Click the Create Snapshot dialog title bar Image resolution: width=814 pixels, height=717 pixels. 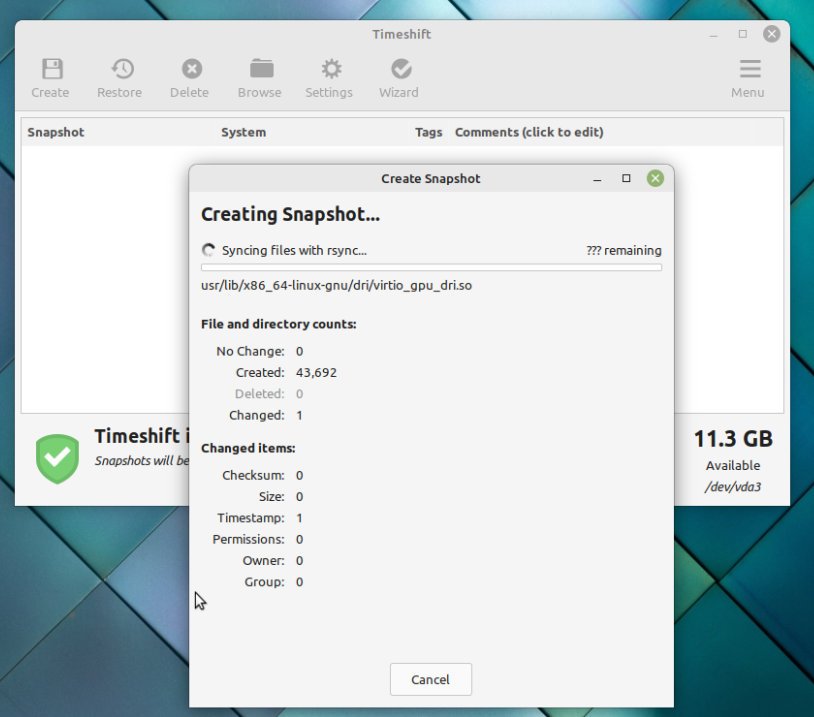430,178
